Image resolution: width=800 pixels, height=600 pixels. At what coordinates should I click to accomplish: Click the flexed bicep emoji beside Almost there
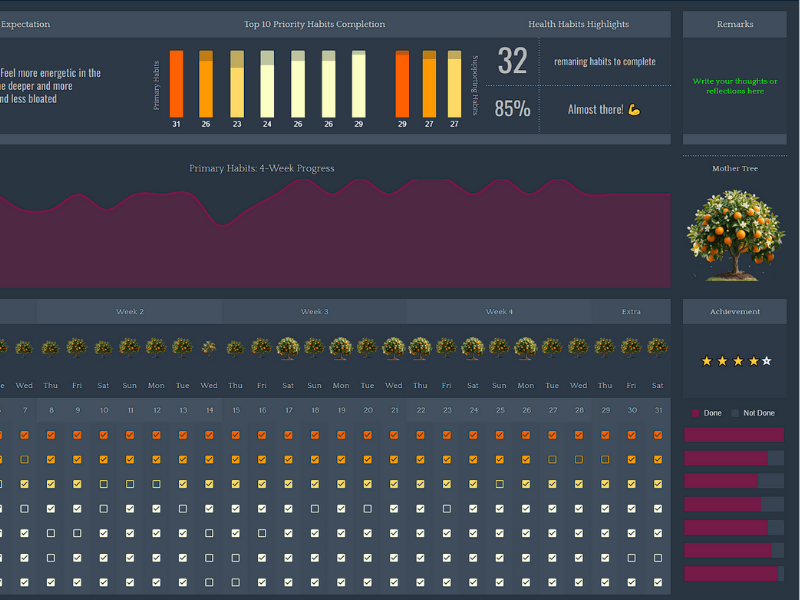[x=634, y=109]
